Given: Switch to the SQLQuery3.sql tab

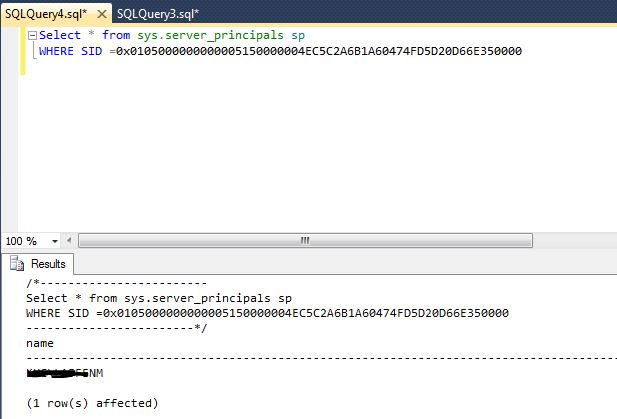Looking at the screenshot, I should click(x=158, y=14).
